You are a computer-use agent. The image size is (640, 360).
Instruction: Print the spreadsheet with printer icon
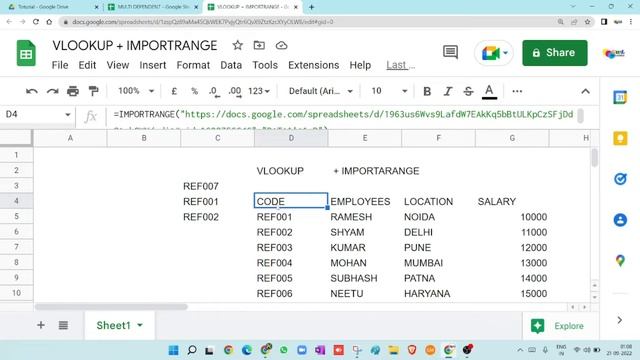pyautogui.click(x=73, y=91)
